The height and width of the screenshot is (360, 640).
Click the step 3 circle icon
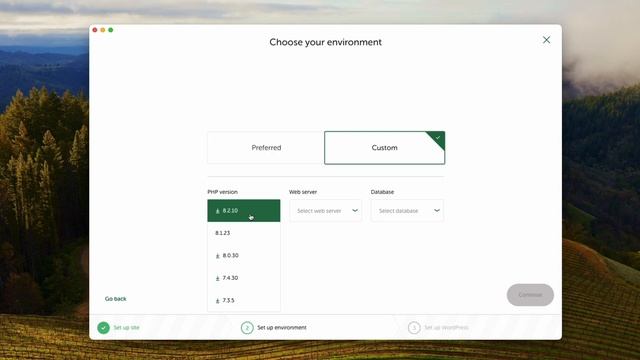(x=414, y=328)
